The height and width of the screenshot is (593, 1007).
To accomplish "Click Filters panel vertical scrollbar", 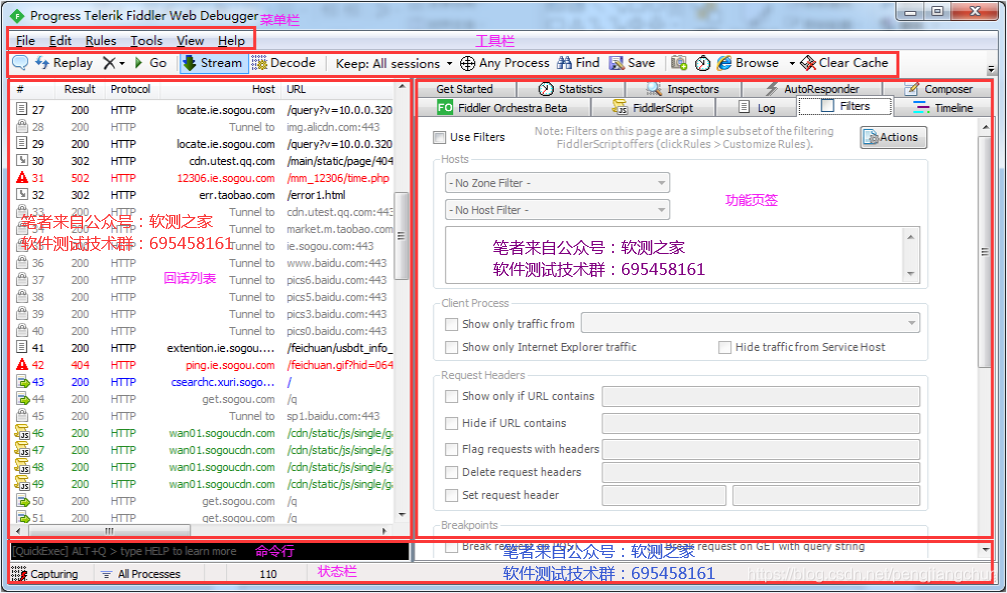I will click(x=985, y=252).
